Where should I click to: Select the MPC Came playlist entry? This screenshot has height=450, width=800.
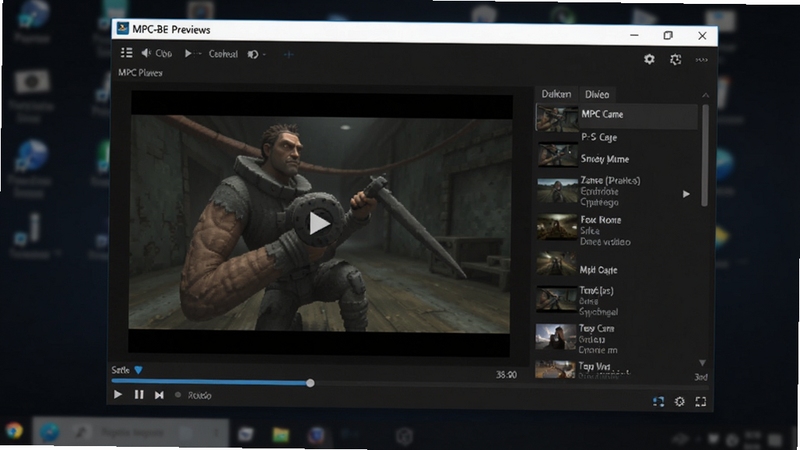(x=616, y=116)
